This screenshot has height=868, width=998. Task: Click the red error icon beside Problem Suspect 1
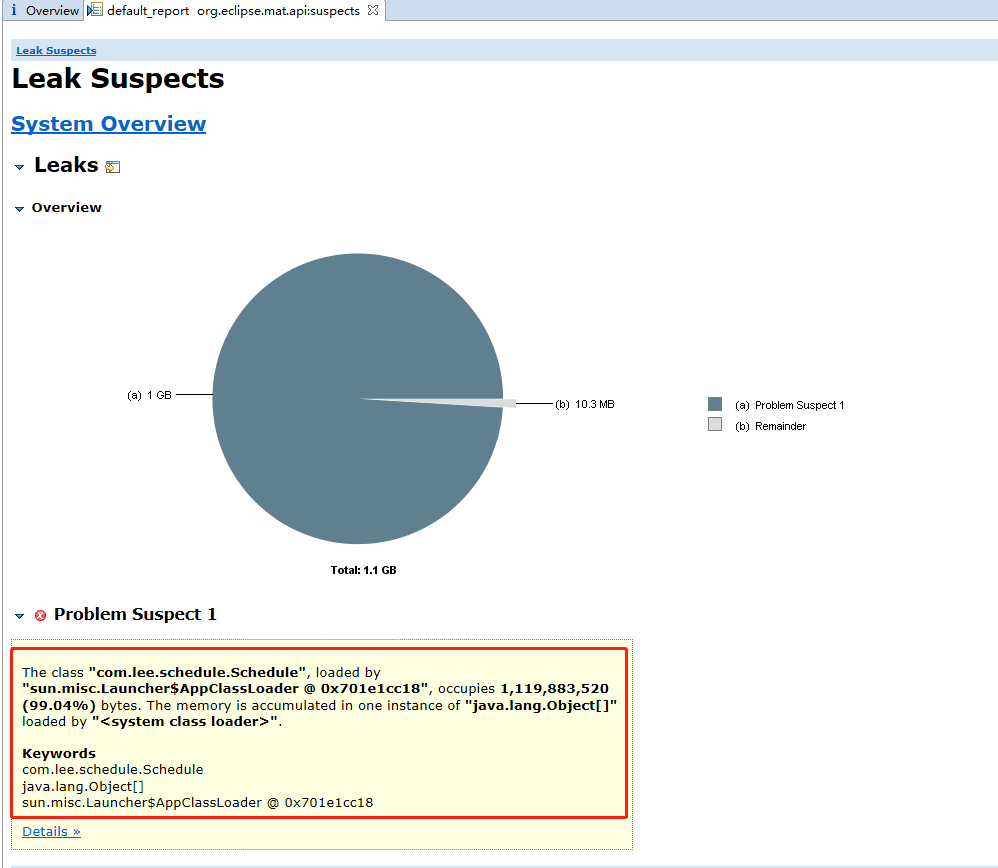click(x=40, y=615)
